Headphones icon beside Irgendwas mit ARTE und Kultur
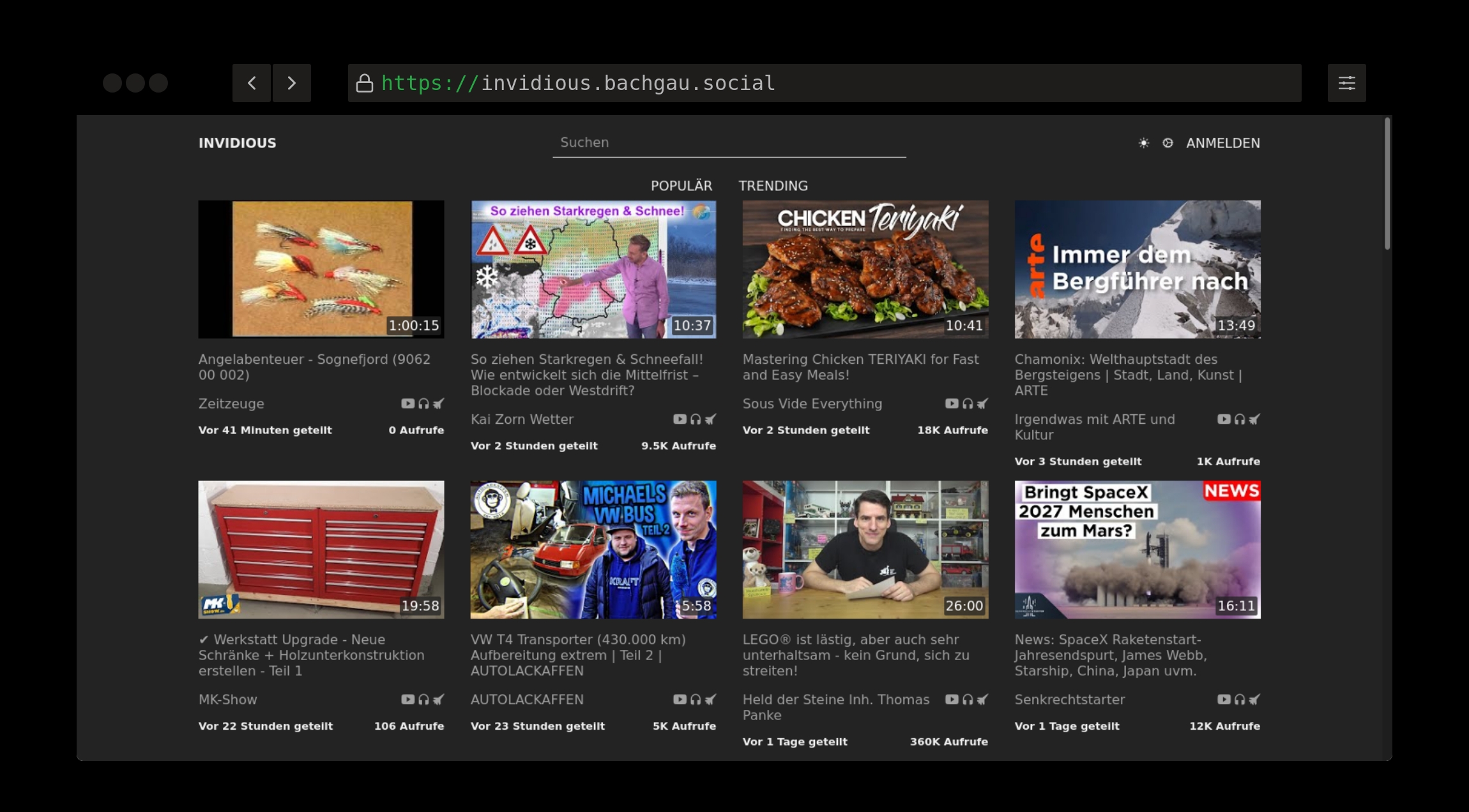The height and width of the screenshot is (812, 1469). click(x=1240, y=419)
